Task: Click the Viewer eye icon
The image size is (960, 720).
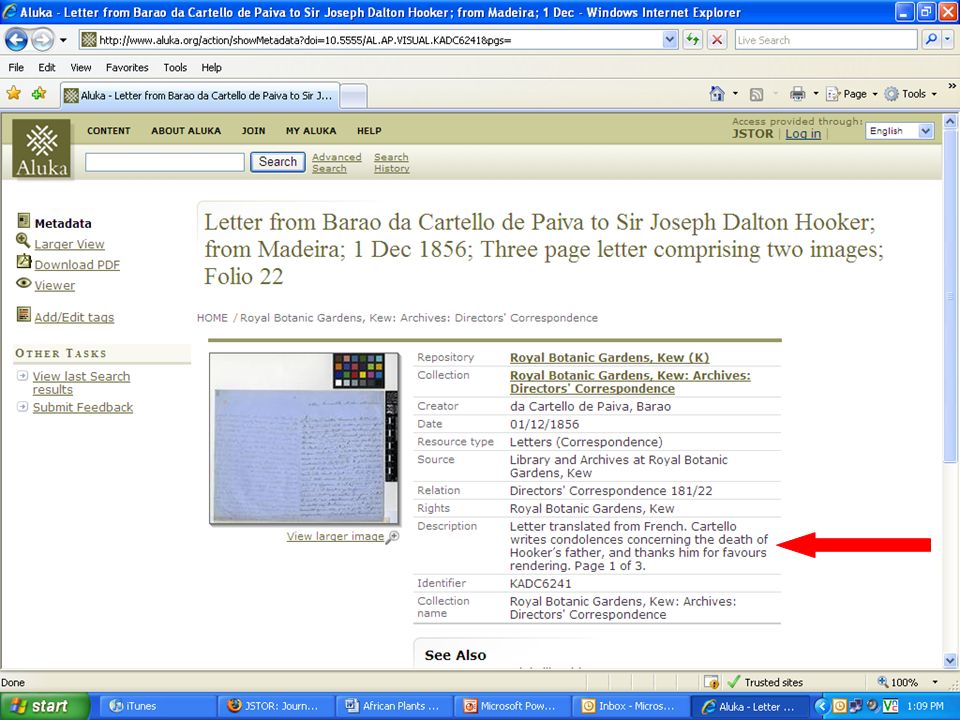Action: click(23, 283)
